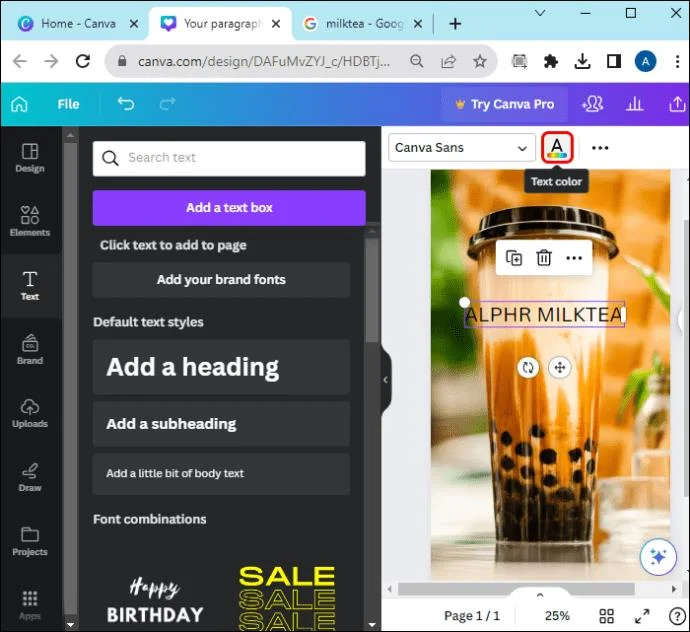Screen dimensions: 690x632
Task: Select the Draw tool in sidebar
Action: click(x=30, y=477)
